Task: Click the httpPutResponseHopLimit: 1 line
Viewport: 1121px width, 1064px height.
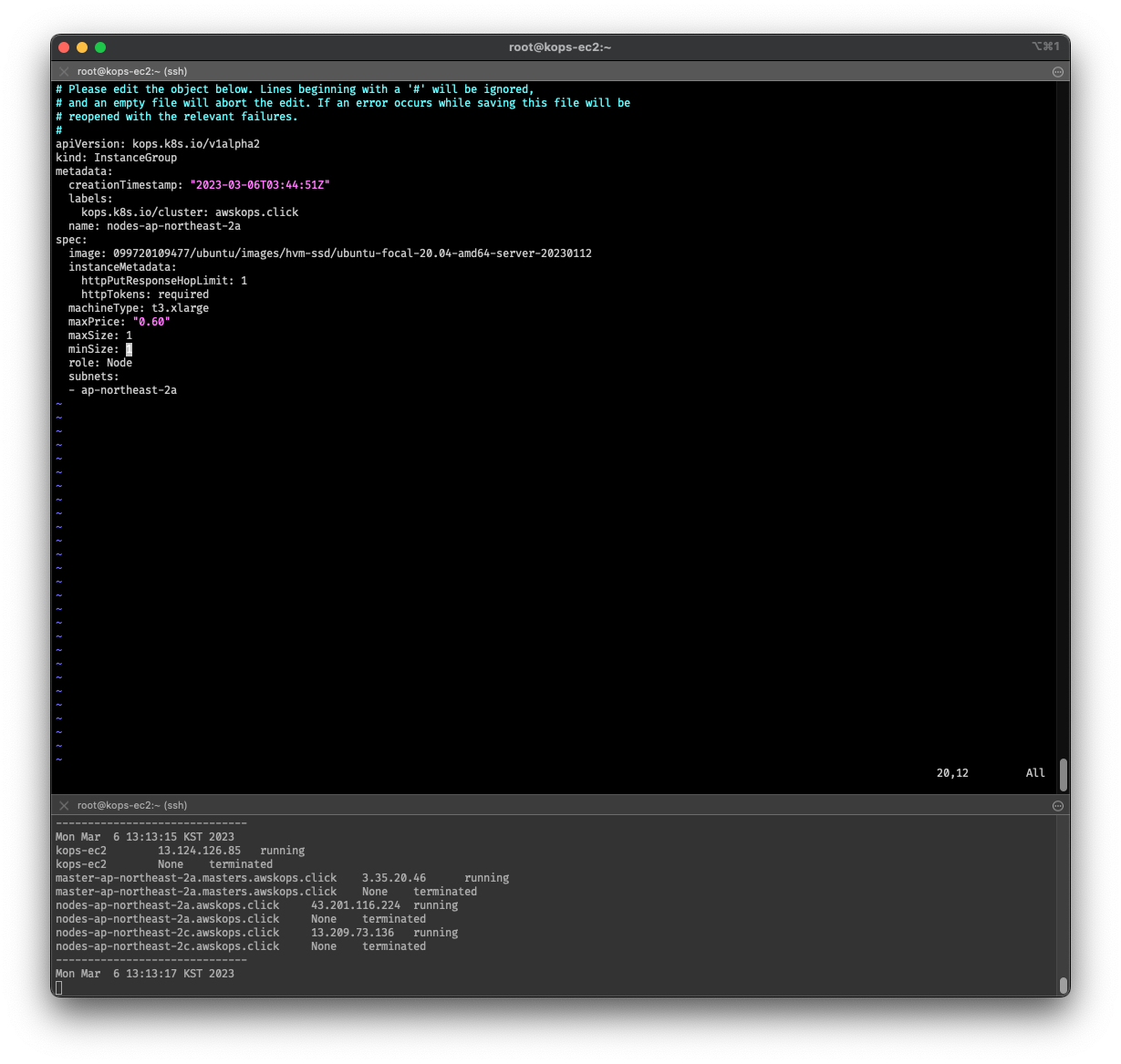Action: point(164,281)
